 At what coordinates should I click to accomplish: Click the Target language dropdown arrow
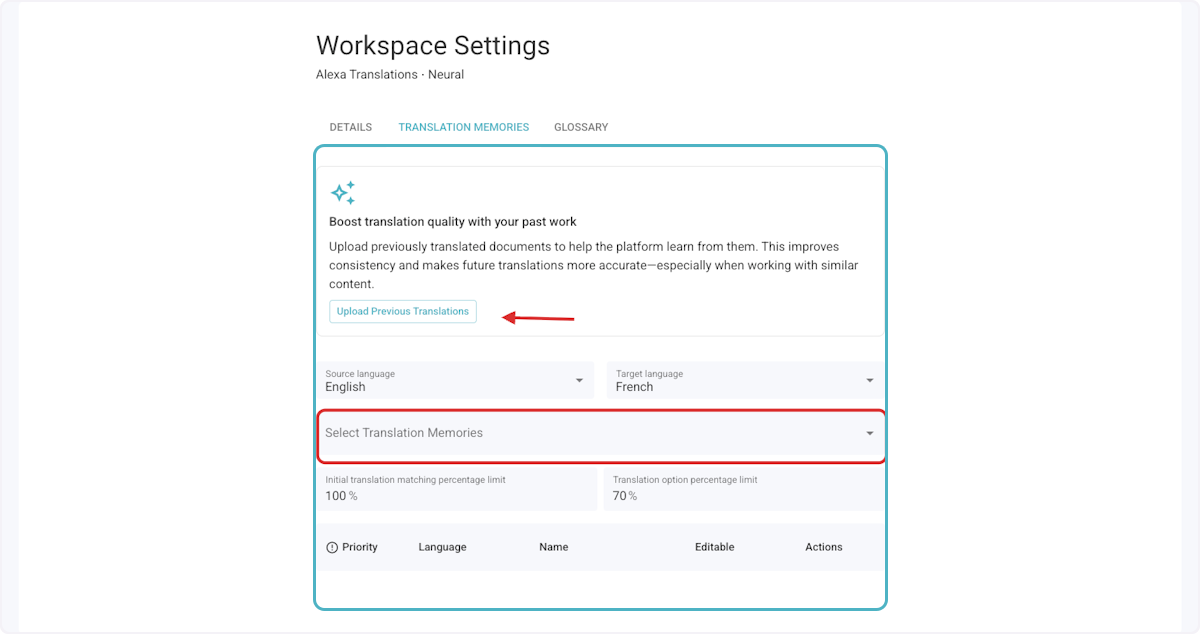click(869, 381)
